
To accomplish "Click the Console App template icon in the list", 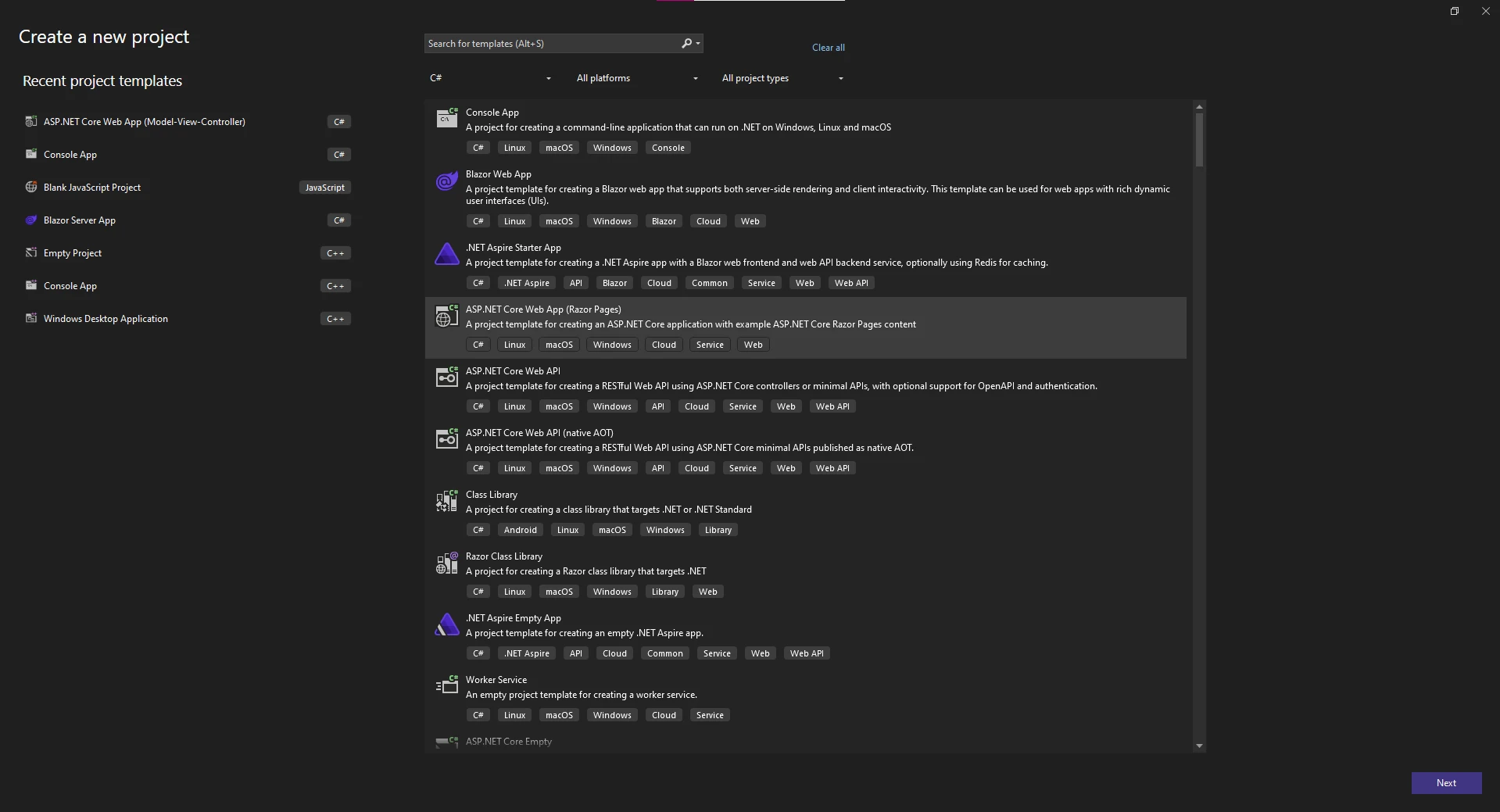I will coord(446,118).
